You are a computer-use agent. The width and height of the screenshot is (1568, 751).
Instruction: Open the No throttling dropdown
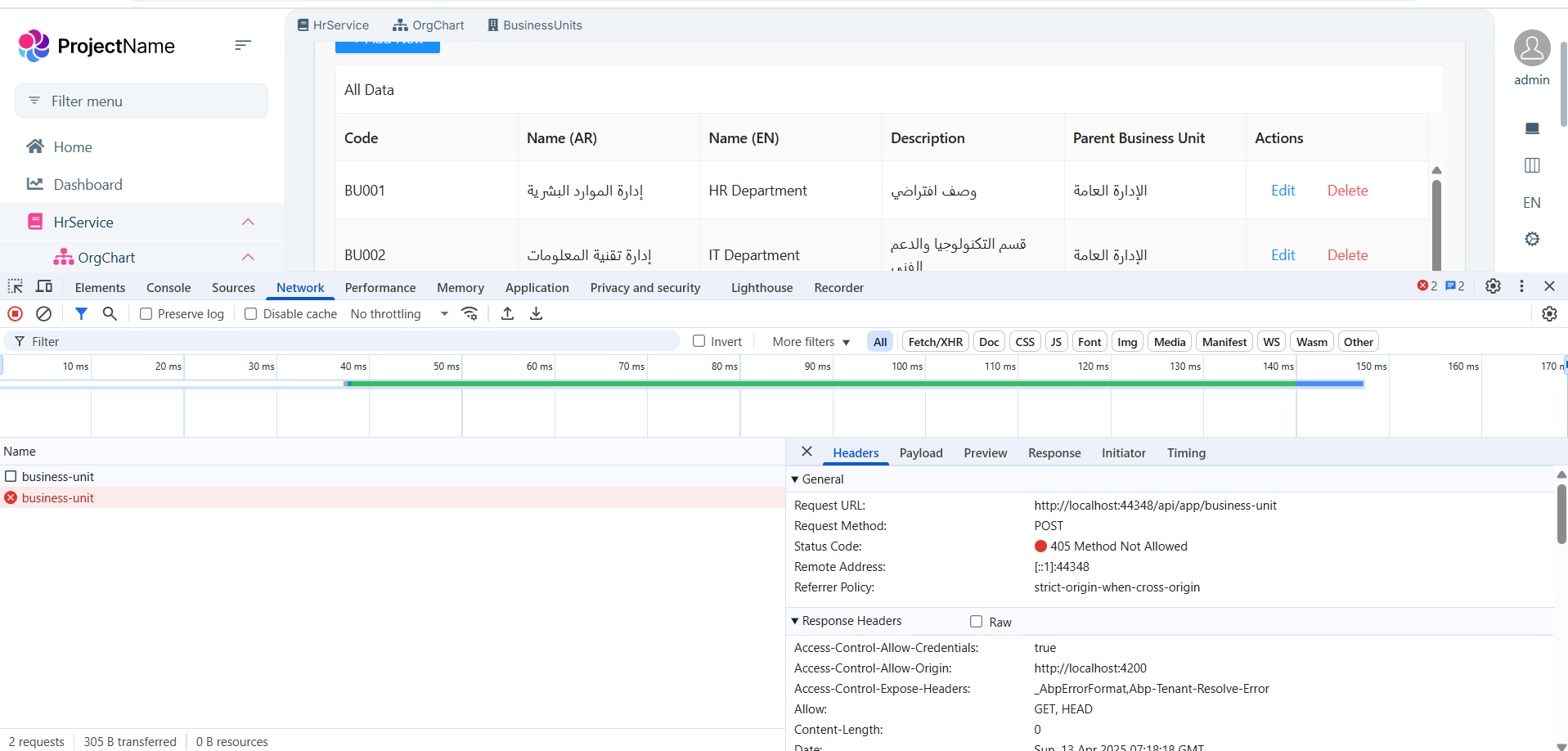pyautogui.click(x=399, y=314)
